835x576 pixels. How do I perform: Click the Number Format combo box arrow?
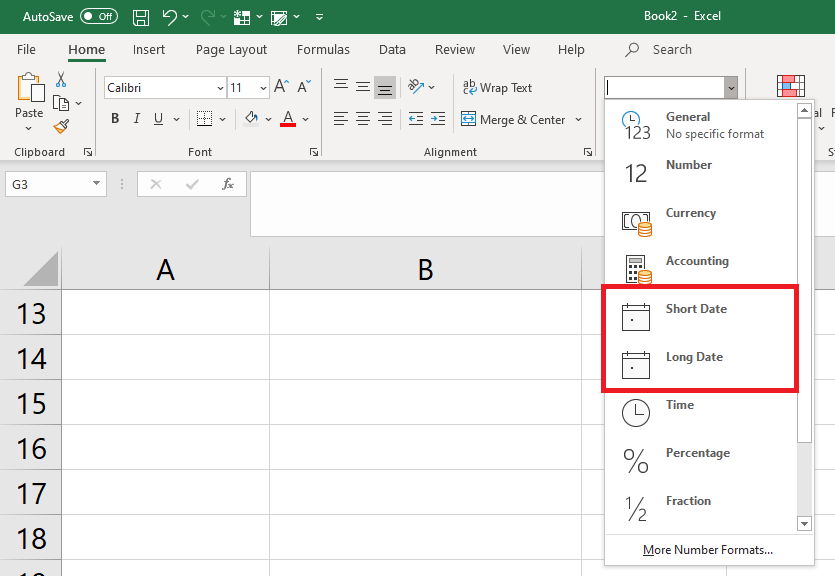(x=731, y=88)
